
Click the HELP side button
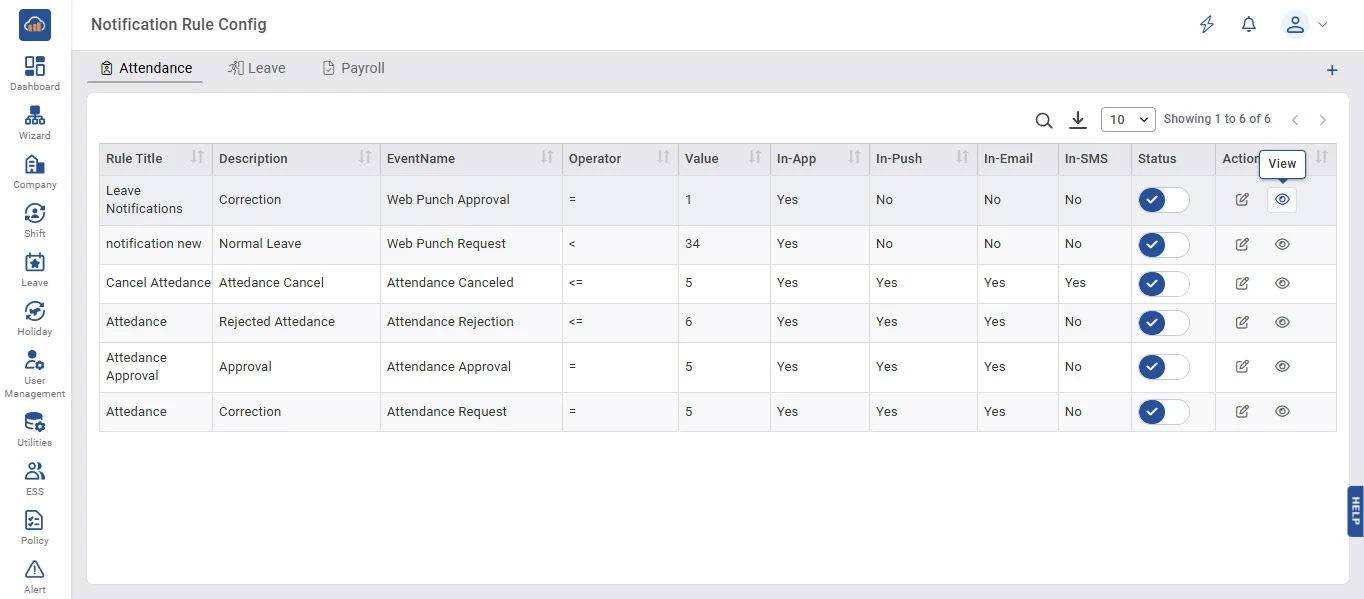pos(1355,511)
